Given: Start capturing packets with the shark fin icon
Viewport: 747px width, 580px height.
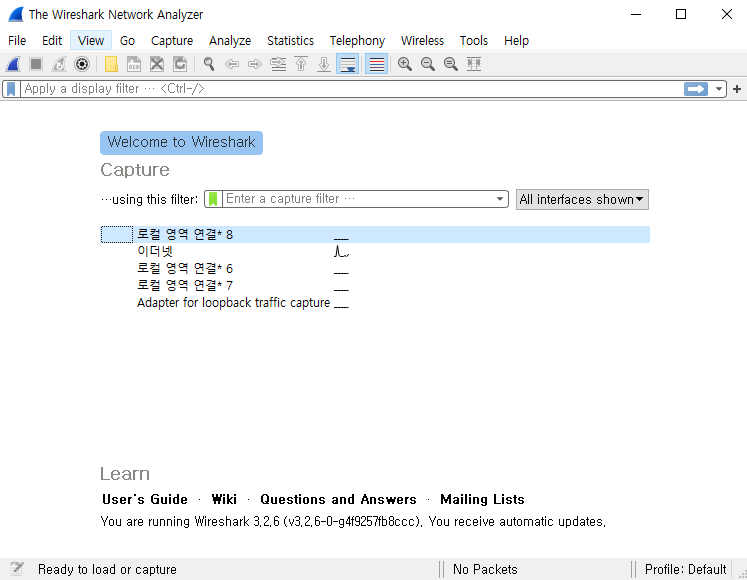Looking at the screenshot, I should click(x=13, y=64).
